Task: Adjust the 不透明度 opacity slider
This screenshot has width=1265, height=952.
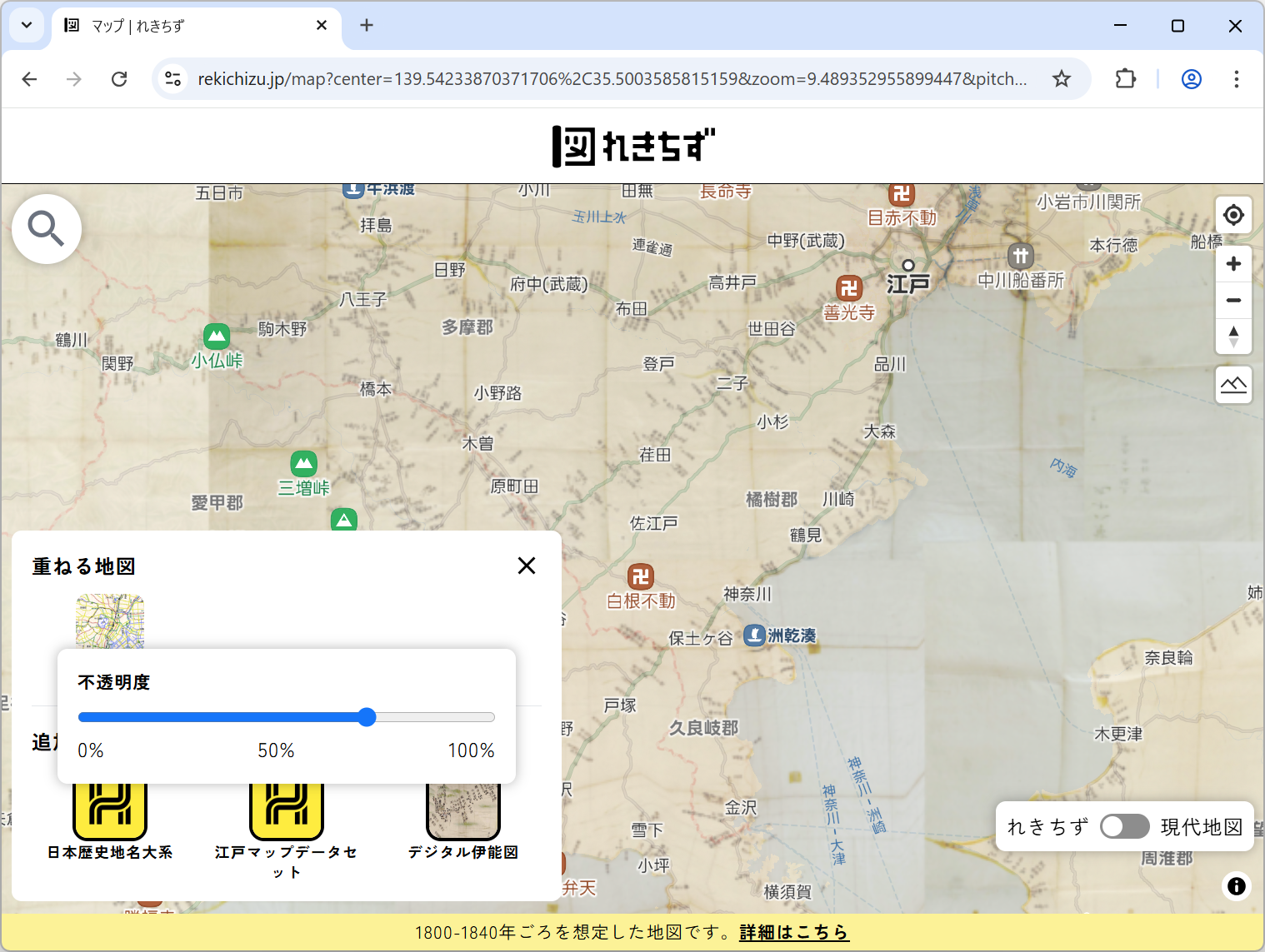Action: 367,717
